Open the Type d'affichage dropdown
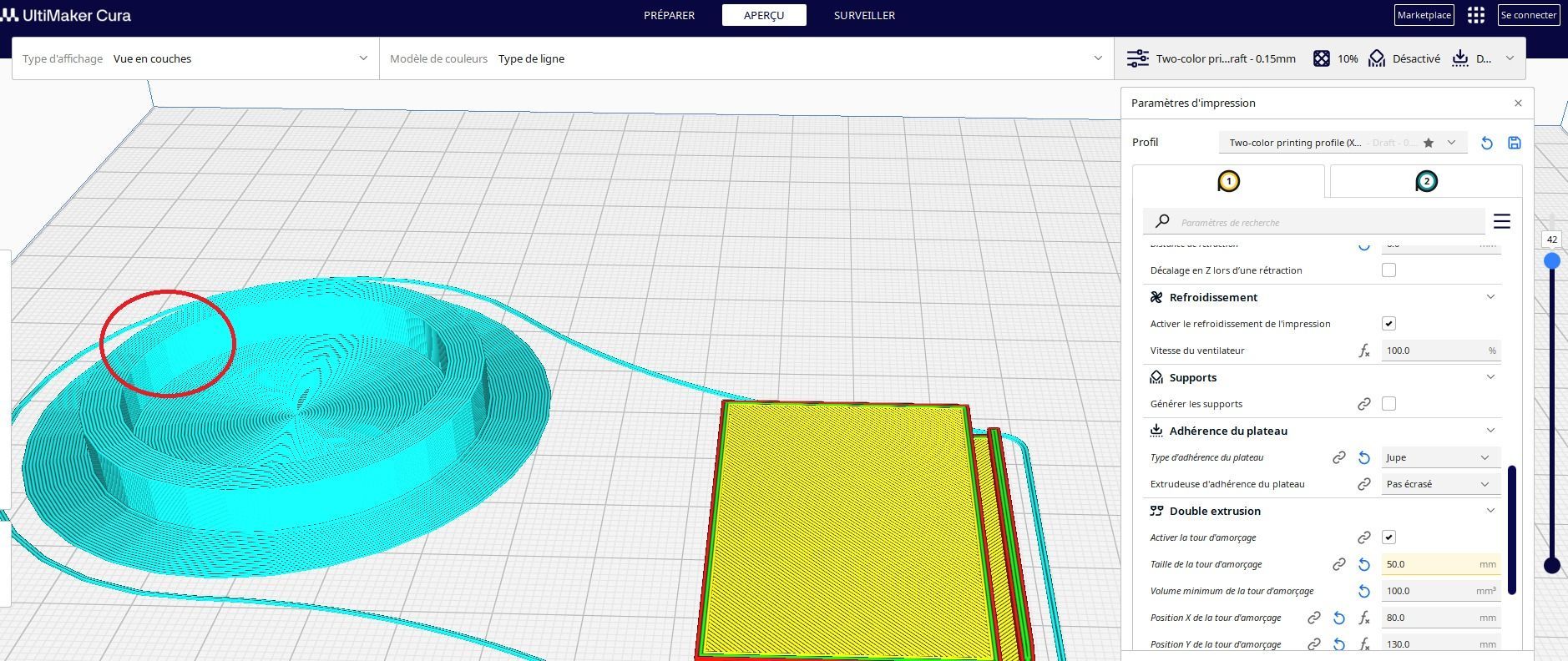This screenshot has width=1568, height=661. pyautogui.click(x=195, y=58)
